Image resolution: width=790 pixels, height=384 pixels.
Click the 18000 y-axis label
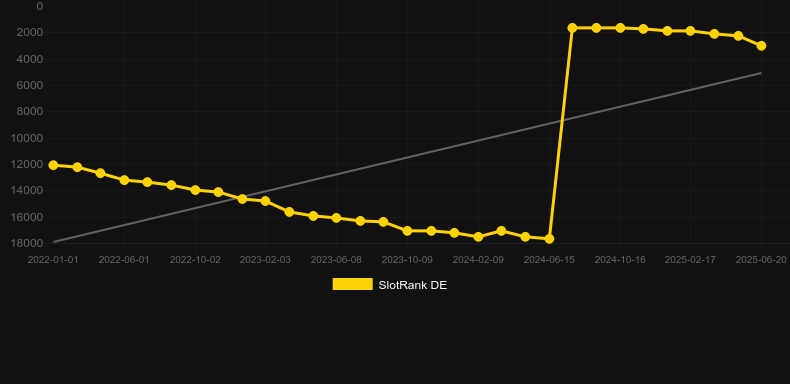[27, 243]
